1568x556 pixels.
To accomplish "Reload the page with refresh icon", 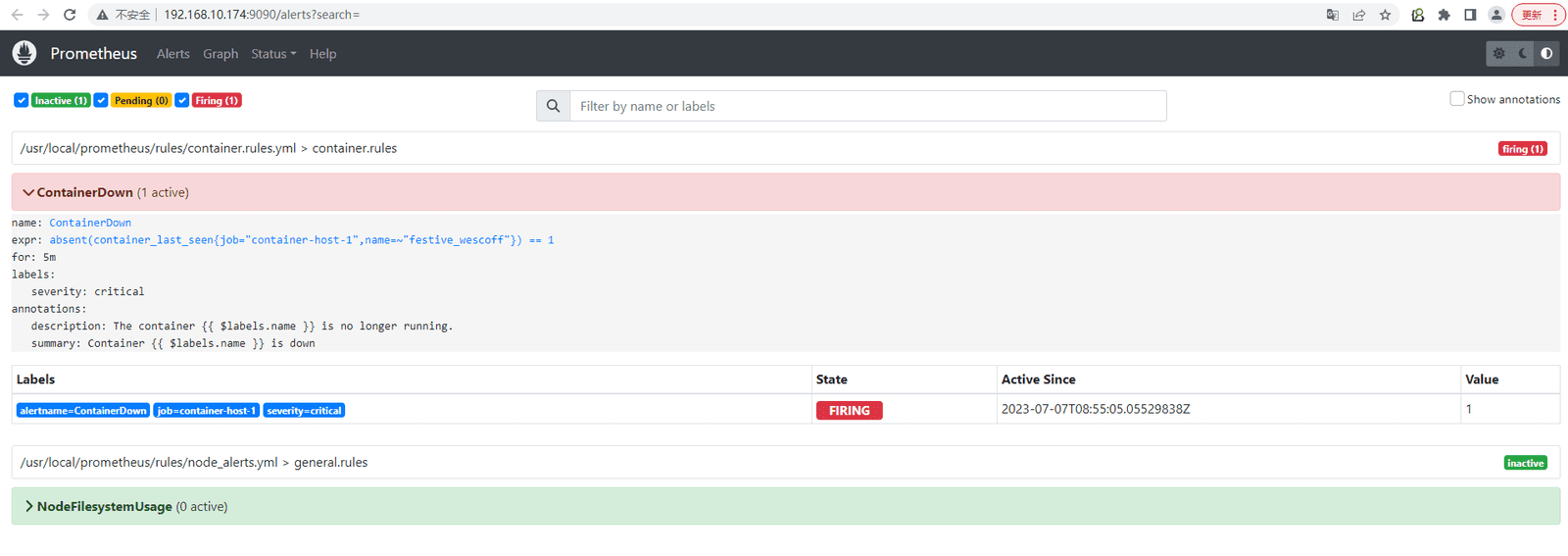I will point(70,15).
